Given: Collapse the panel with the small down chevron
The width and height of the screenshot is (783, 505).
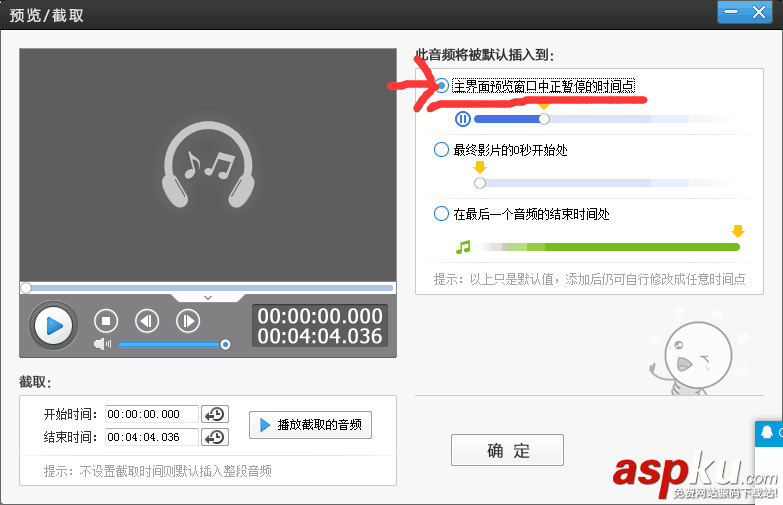Looking at the screenshot, I should coord(208,298).
